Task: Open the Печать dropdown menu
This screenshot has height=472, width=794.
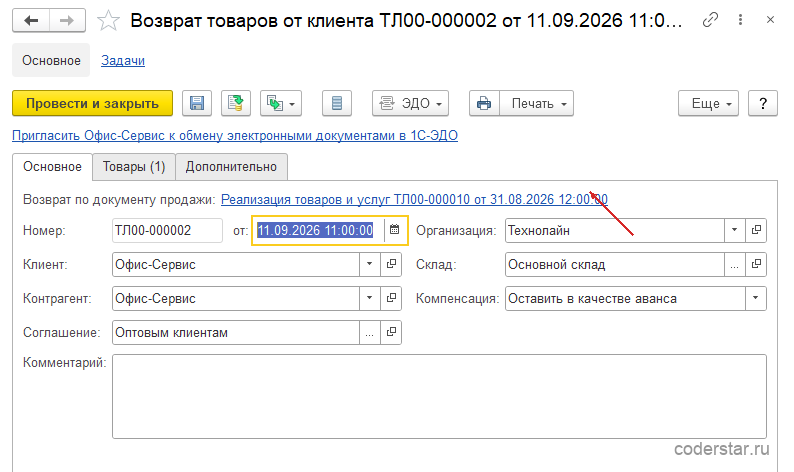Action: pyautogui.click(x=537, y=103)
